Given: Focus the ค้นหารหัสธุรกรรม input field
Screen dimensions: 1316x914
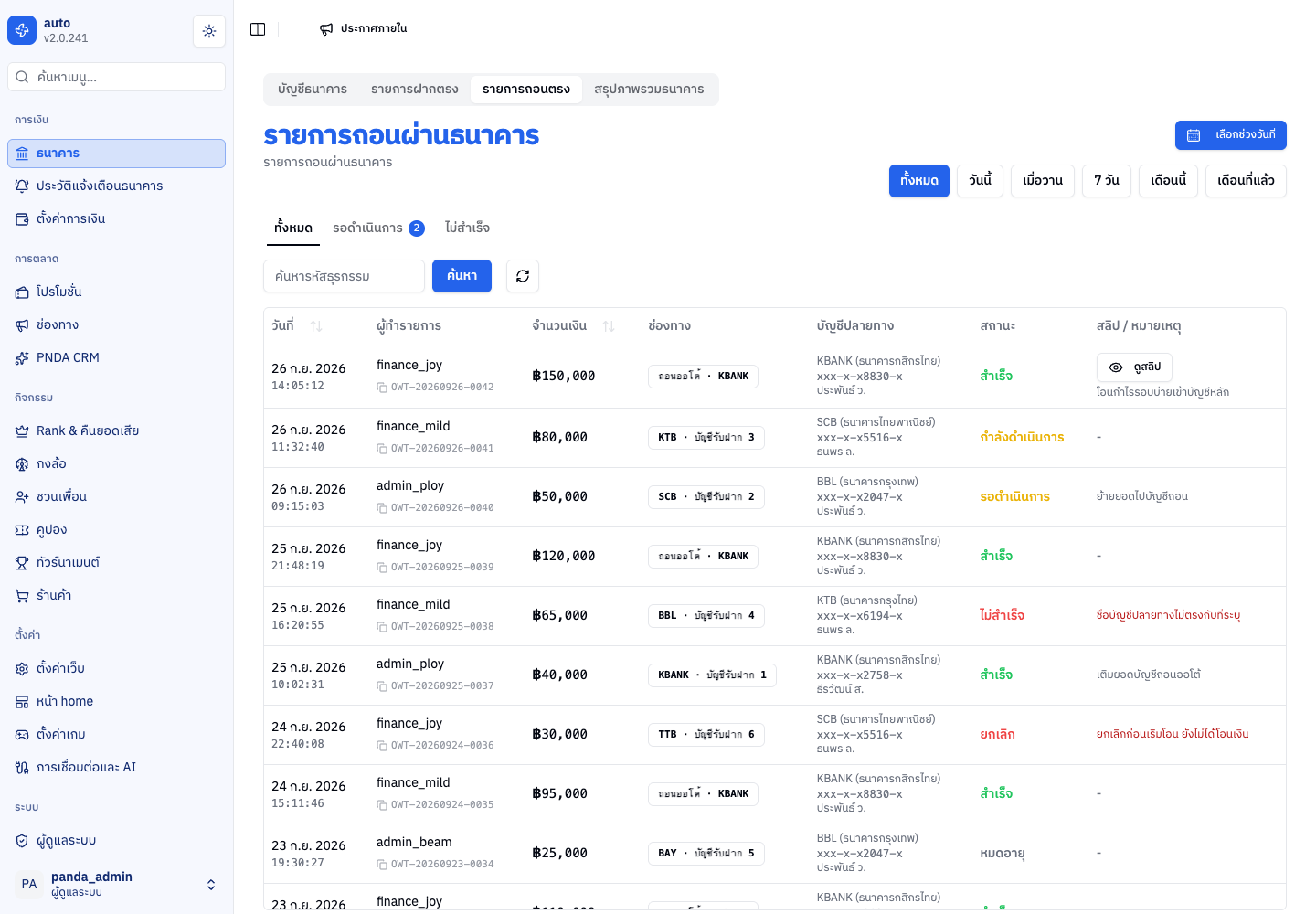Looking at the screenshot, I should click(344, 276).
